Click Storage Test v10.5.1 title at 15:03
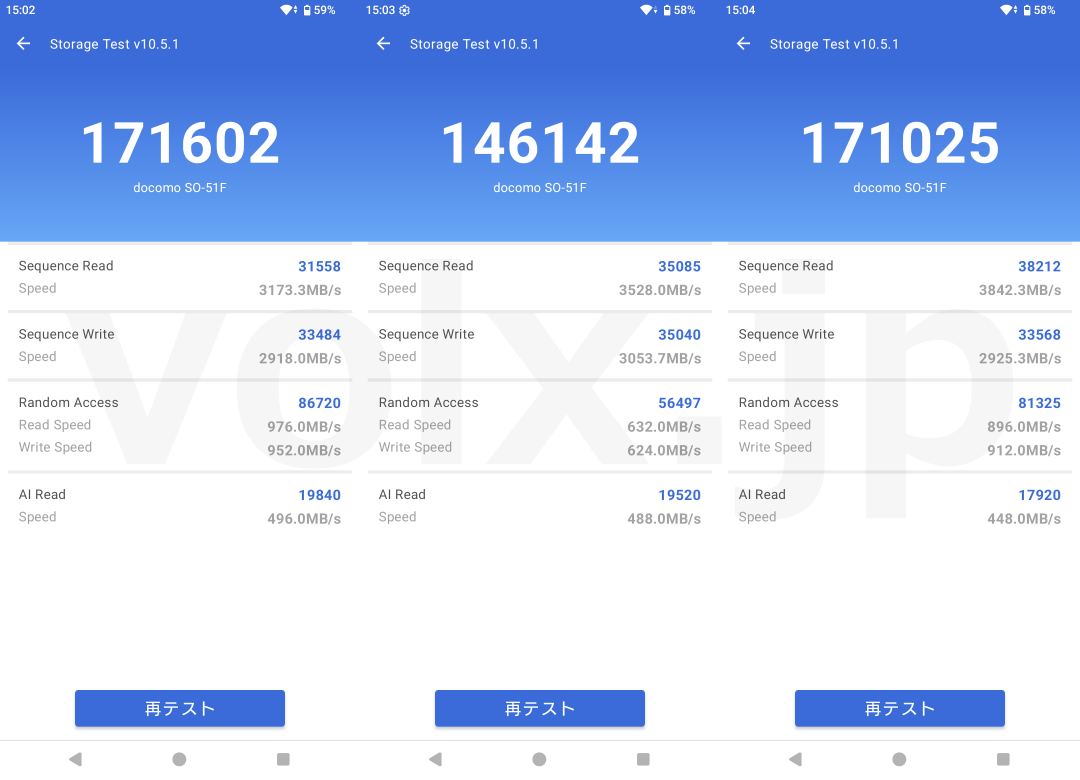 pyautogui.click(x=475, y=44)
